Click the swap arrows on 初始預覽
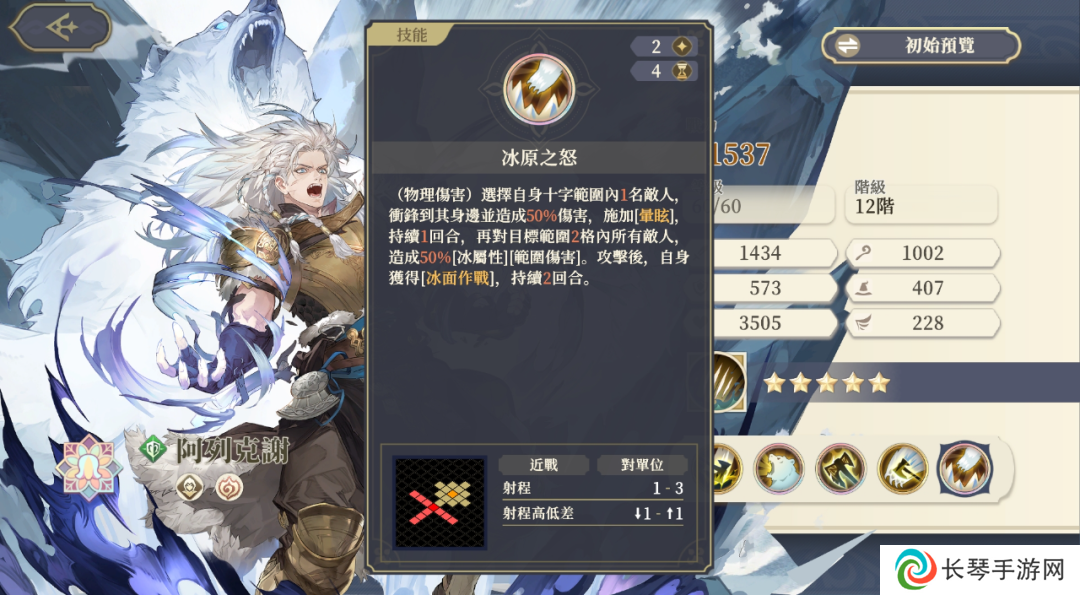Screen dimensions: 1080x595 pyautogui.click(x=848, y=46)
